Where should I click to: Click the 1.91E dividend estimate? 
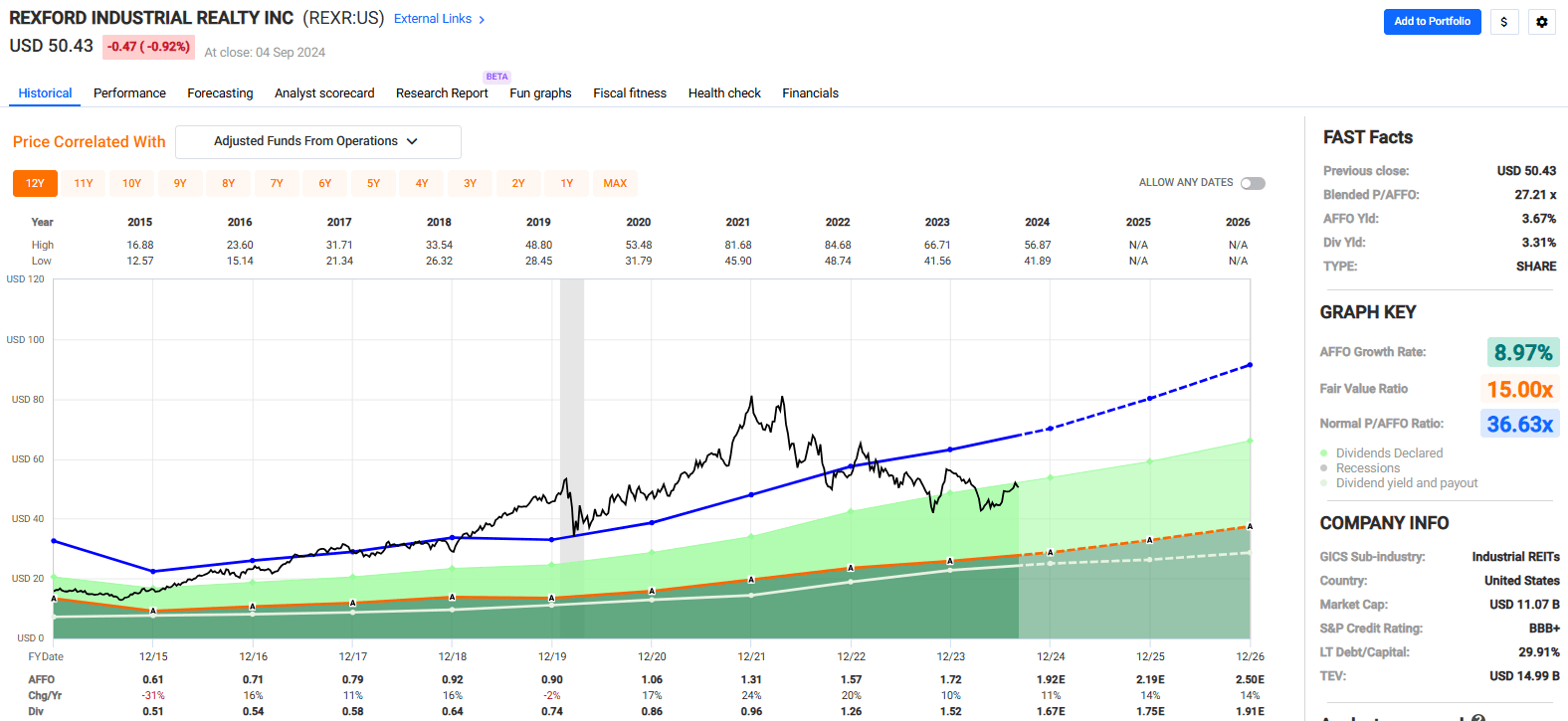1250,712
